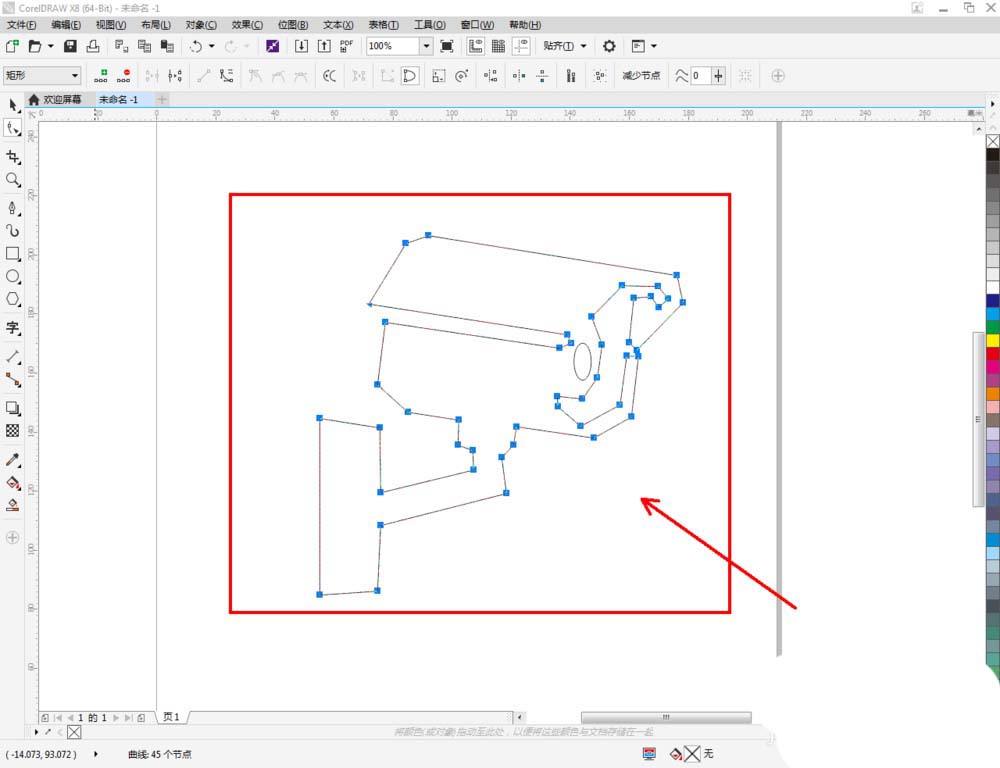Open the 对象(C) menu
The image size is (1000, 768).
coord(201,25)
